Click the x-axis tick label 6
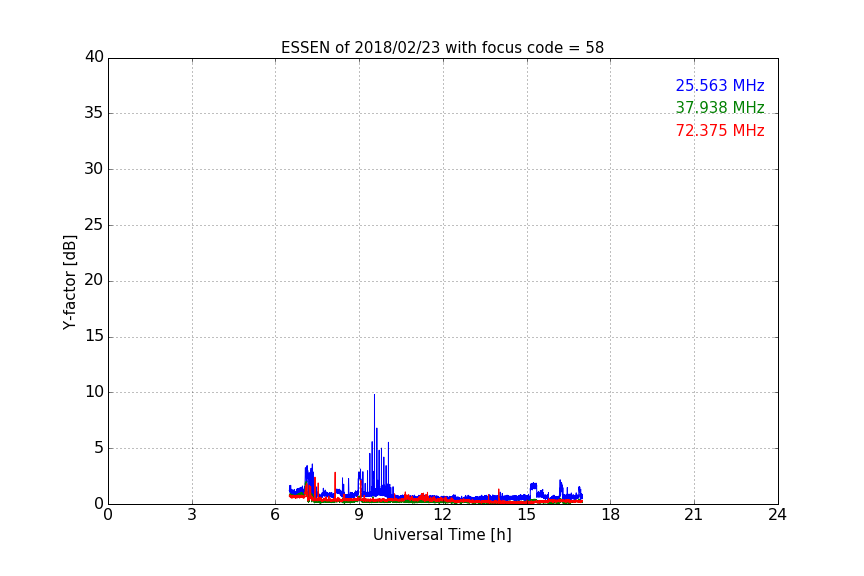The height and width of the screenshot is (576, 864). click(276, 515)
